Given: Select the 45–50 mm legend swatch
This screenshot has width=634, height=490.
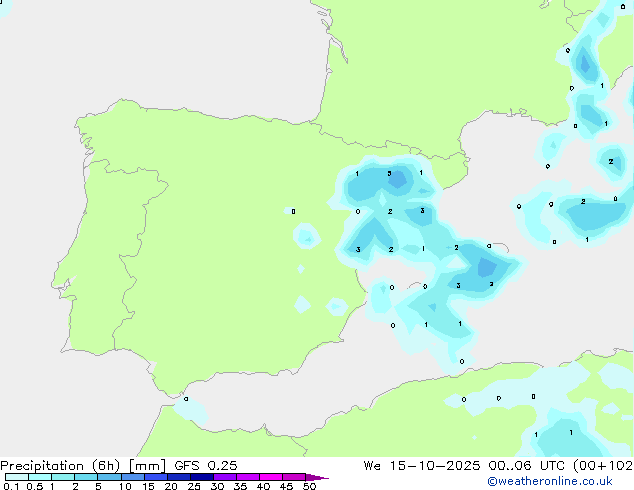Looking at the screenshot, I should pos(294,477).
